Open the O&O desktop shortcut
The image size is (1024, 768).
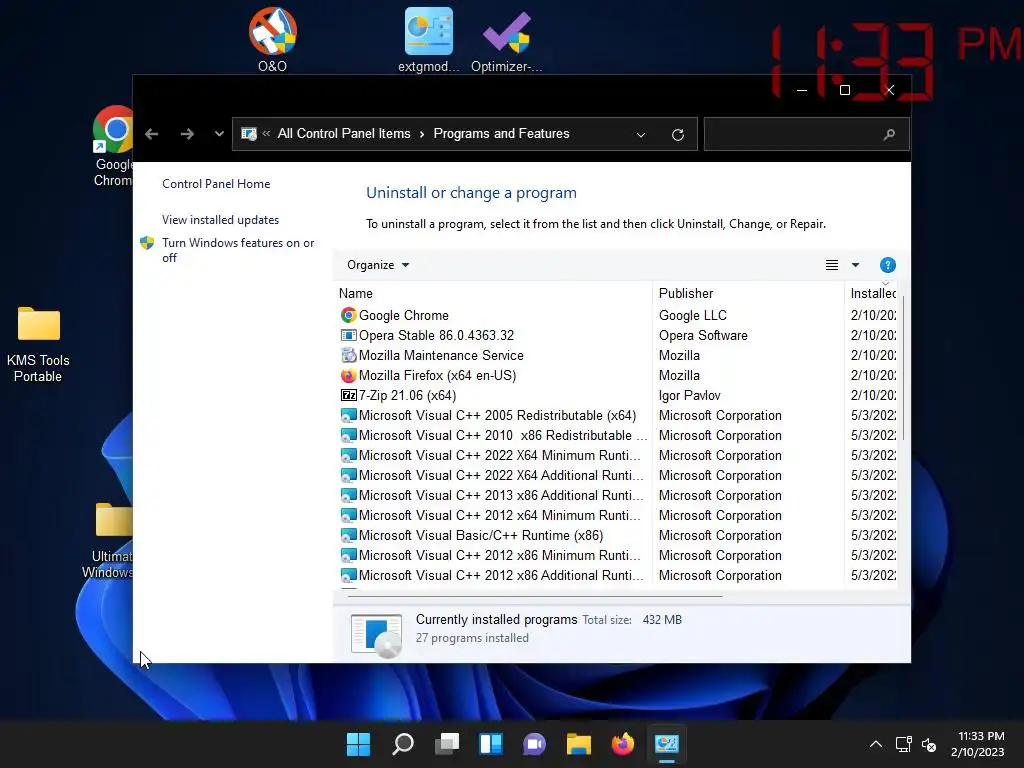pyautogui.click(x=272, y=40)
